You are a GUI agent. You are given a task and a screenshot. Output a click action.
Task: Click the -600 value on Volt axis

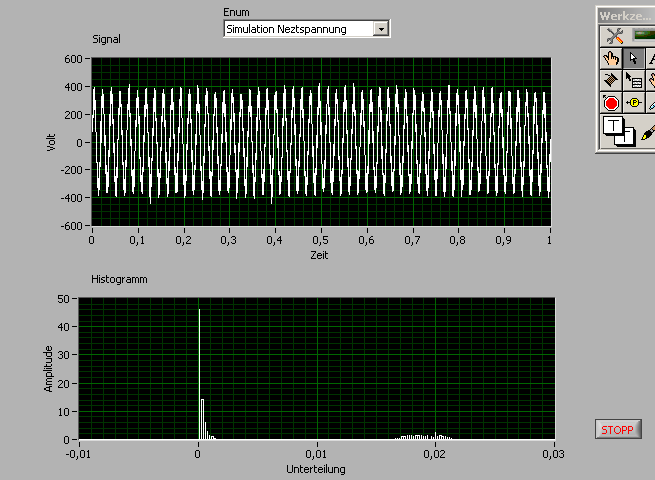[71, 226]
